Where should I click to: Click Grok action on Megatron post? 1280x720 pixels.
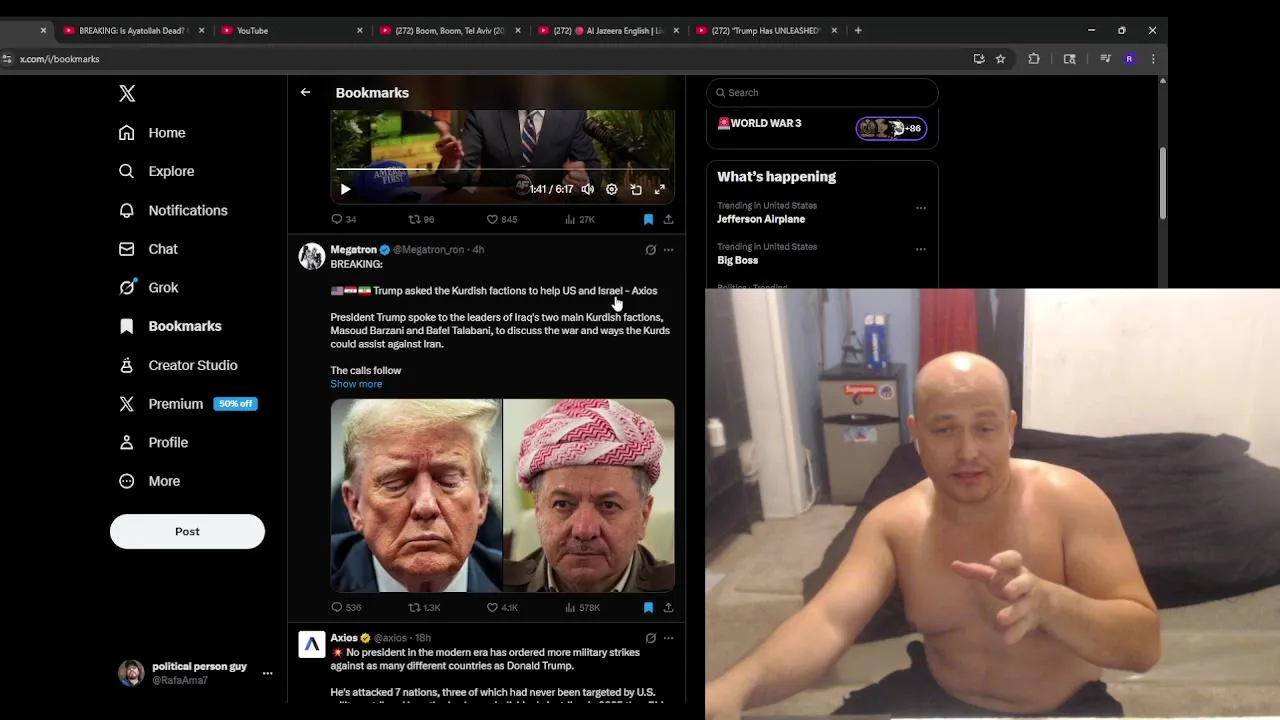click(x=650, y=250)
